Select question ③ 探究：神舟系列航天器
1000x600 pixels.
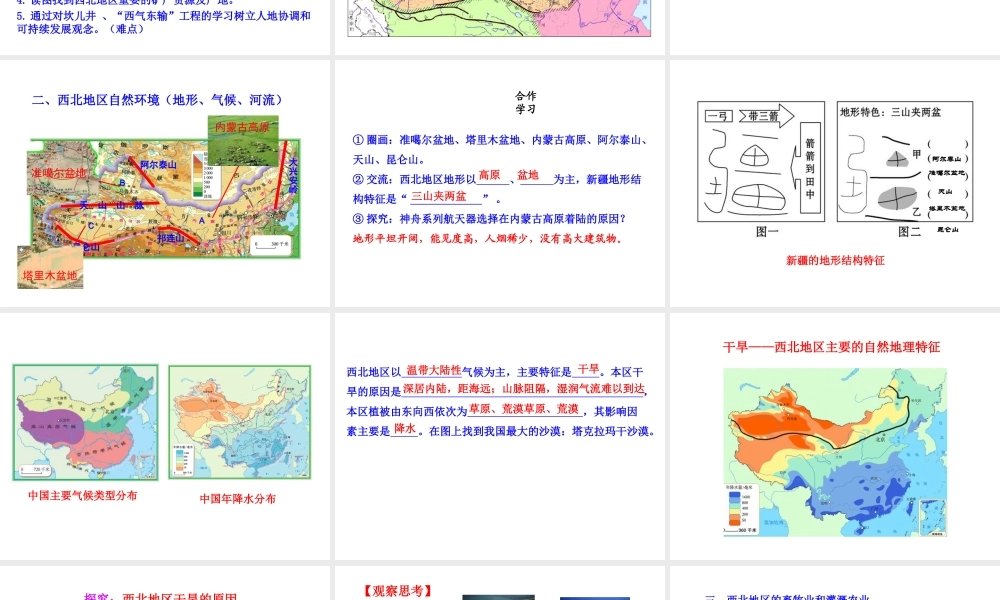(x=489, y=219)
